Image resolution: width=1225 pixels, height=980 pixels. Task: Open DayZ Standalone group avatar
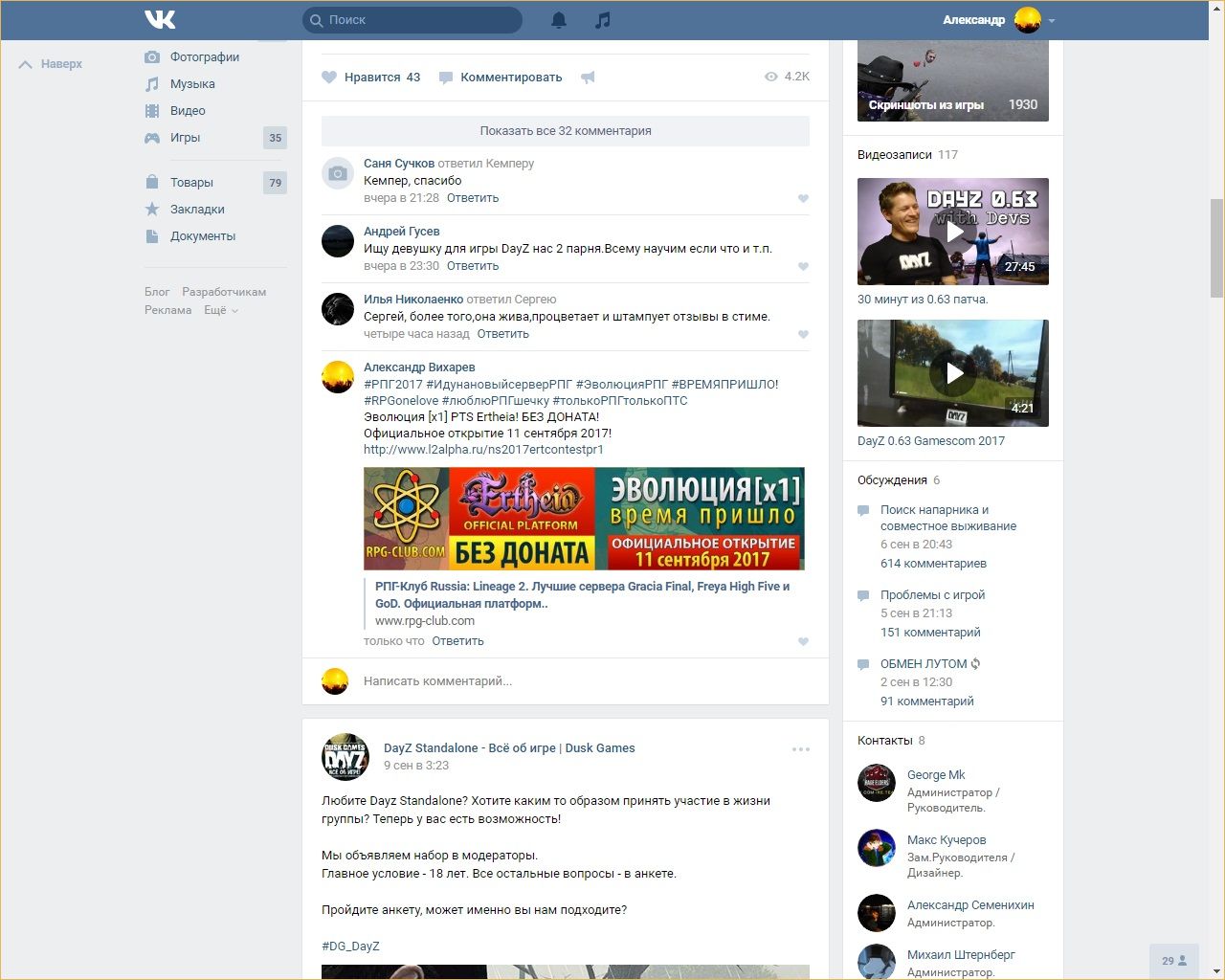(x=345, y=757)
